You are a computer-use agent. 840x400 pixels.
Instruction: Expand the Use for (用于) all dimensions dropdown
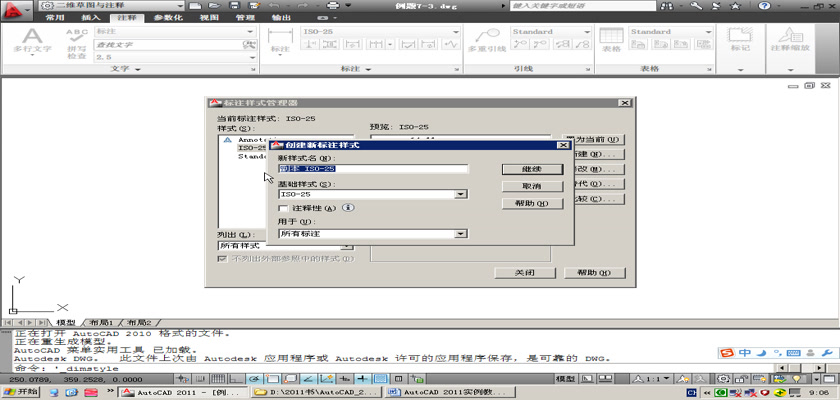point(461,233)
